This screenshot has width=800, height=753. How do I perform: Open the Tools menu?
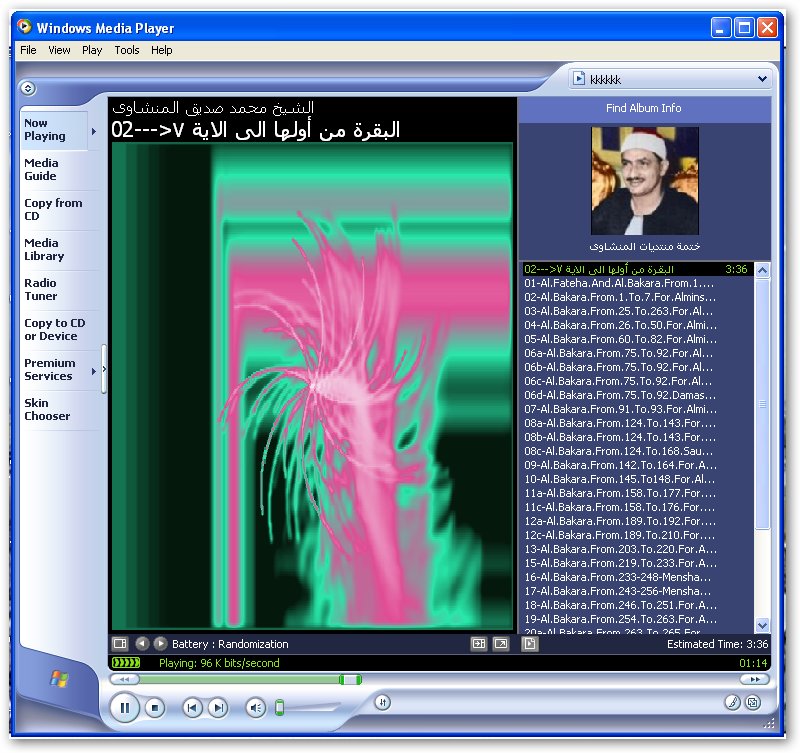127,50
